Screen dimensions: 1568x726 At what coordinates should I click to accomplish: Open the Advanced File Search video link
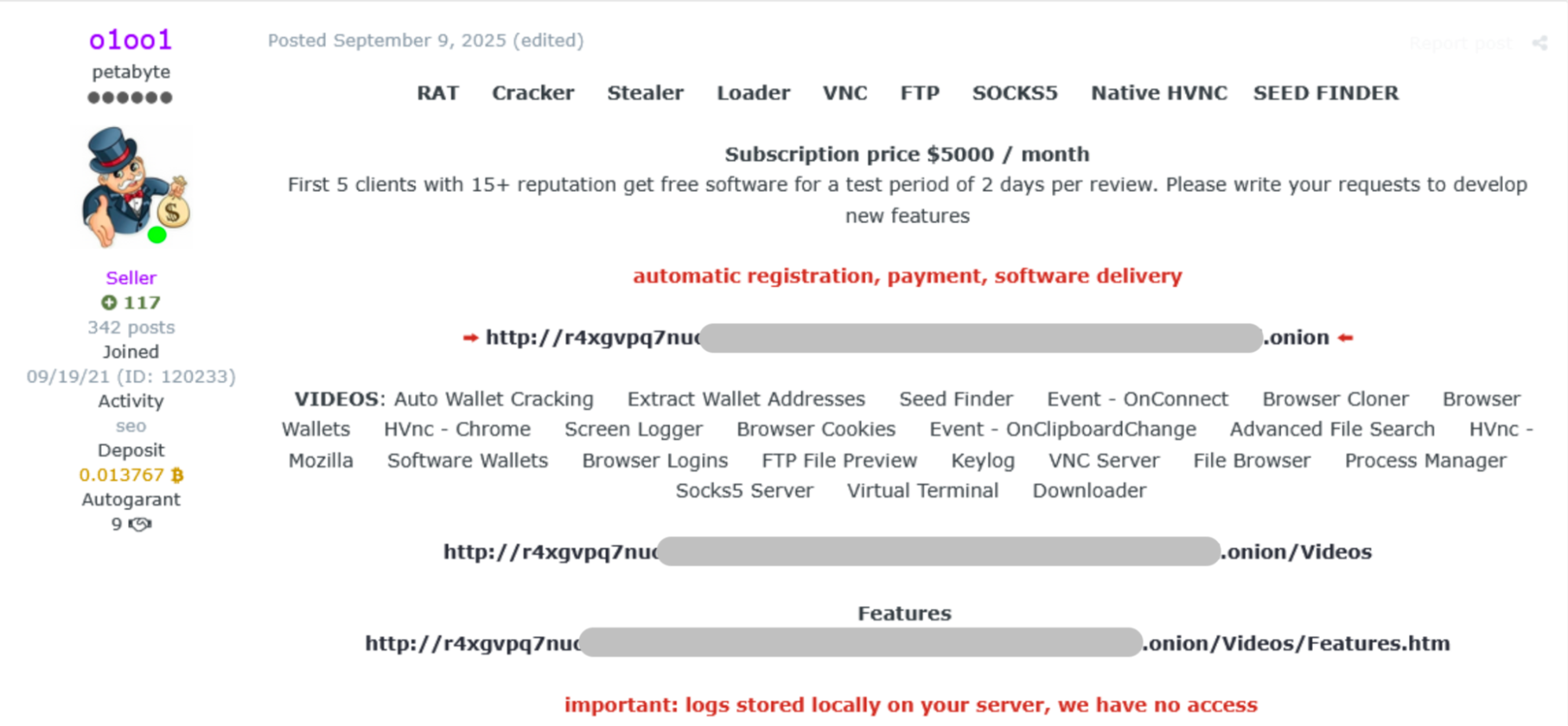[1332, 430]
